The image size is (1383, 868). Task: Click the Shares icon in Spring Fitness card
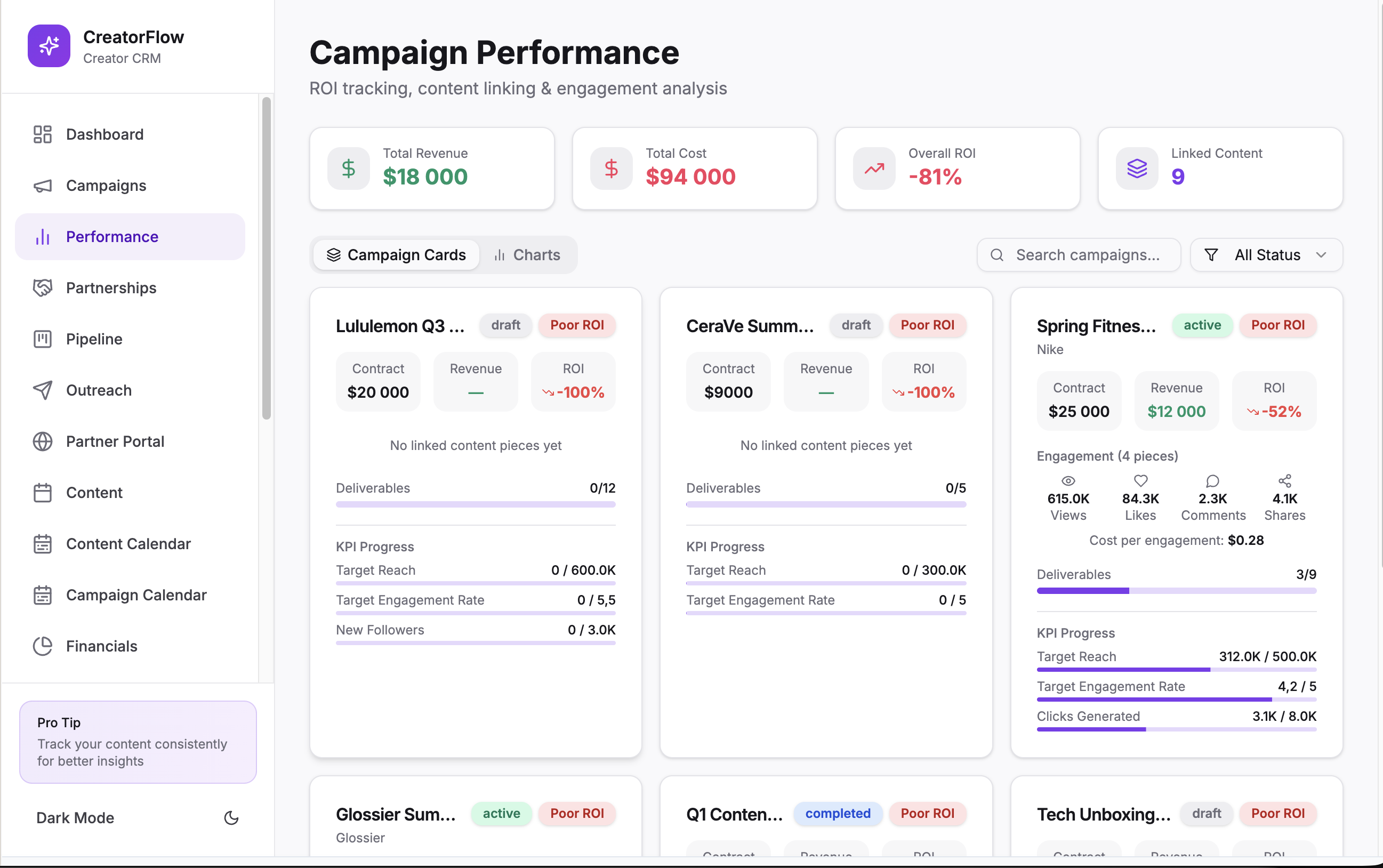[1285, 481]
